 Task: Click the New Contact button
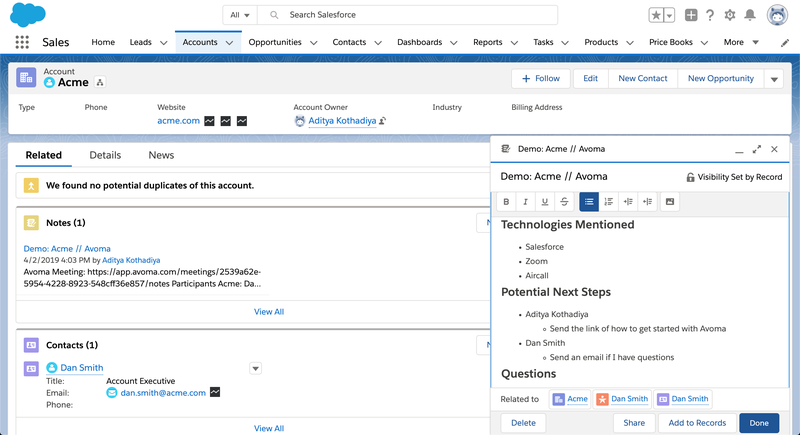[643, 79]
